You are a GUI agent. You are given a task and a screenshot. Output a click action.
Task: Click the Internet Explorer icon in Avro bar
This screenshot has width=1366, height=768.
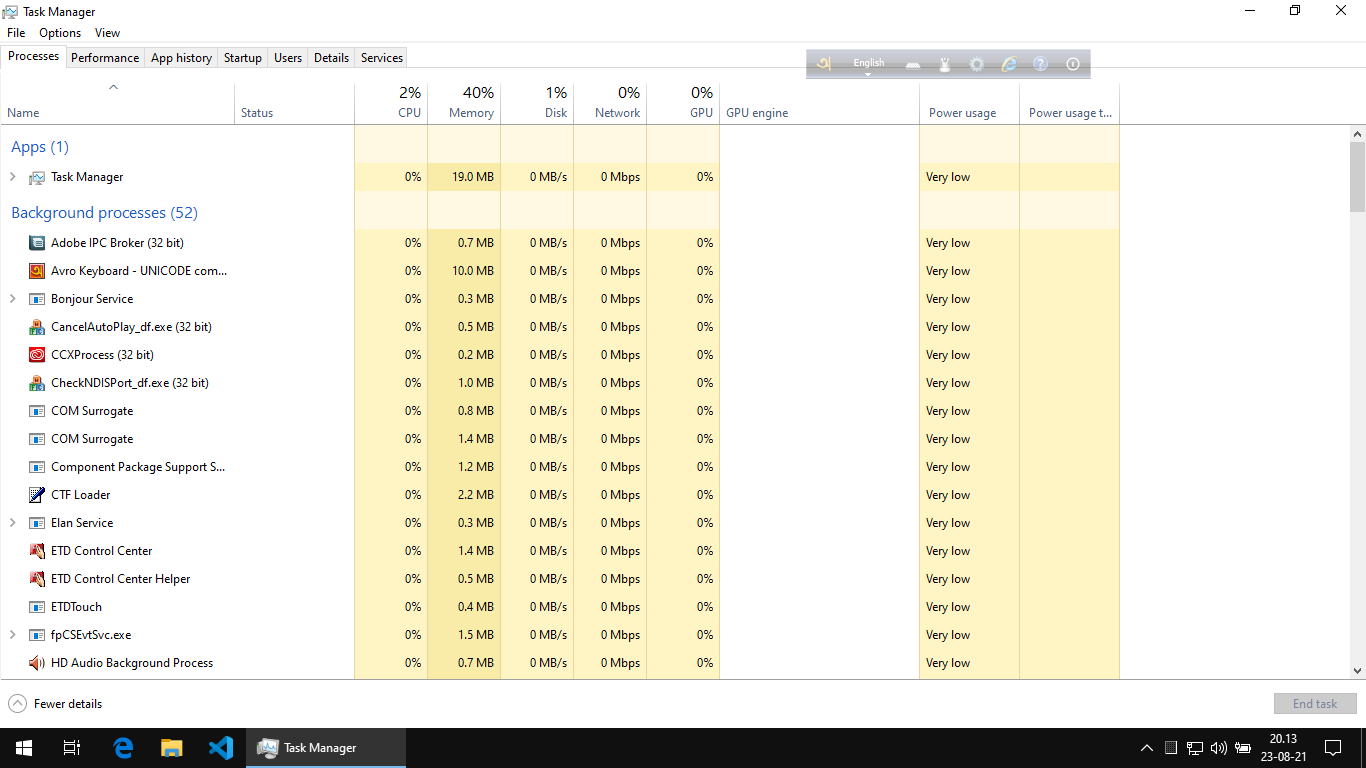(x=1009, y=64)
